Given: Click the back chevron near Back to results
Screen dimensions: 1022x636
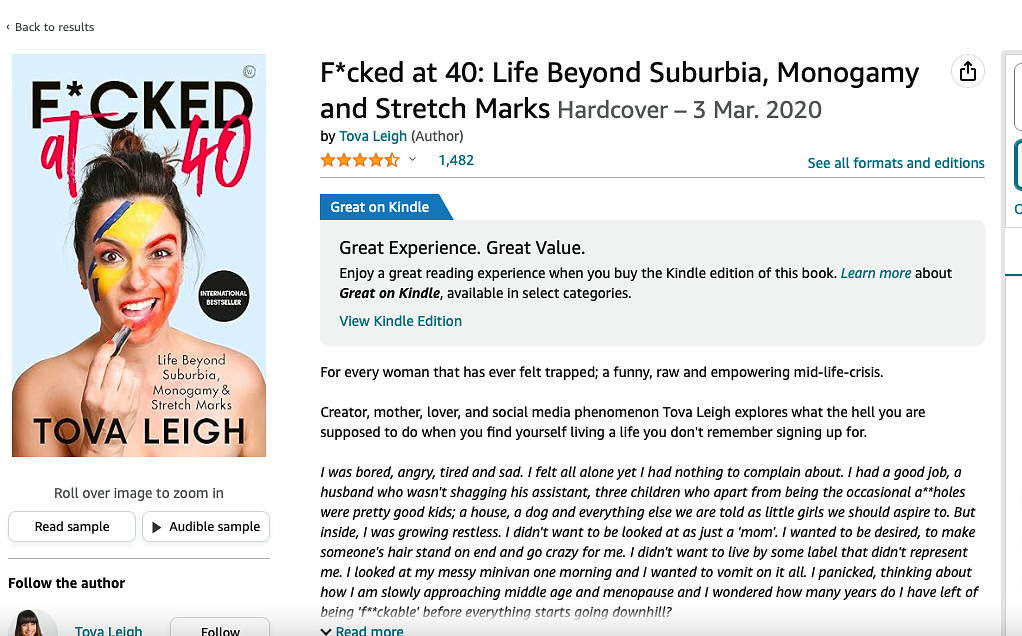Looking at the screenshot, I should [8, 27].
